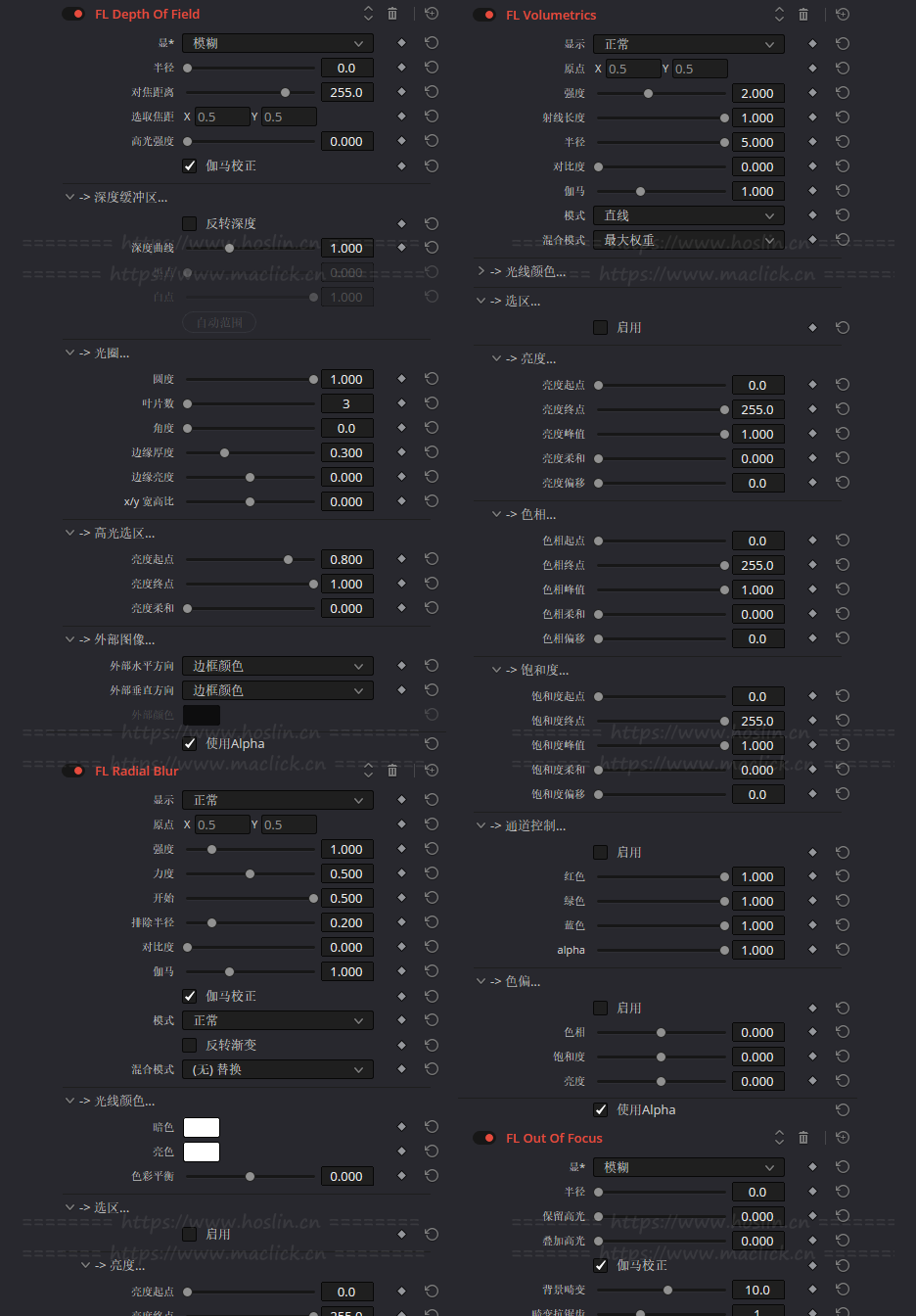
Task: Delete the FL Out Of Focus effect
Action: pyautogui.click(x=803, y=1138)
